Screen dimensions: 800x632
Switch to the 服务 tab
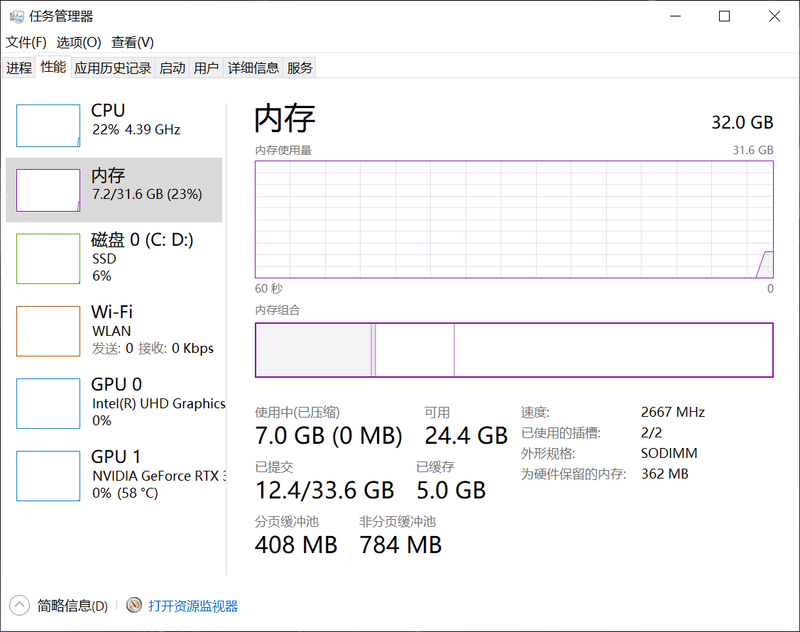point(300,68)
